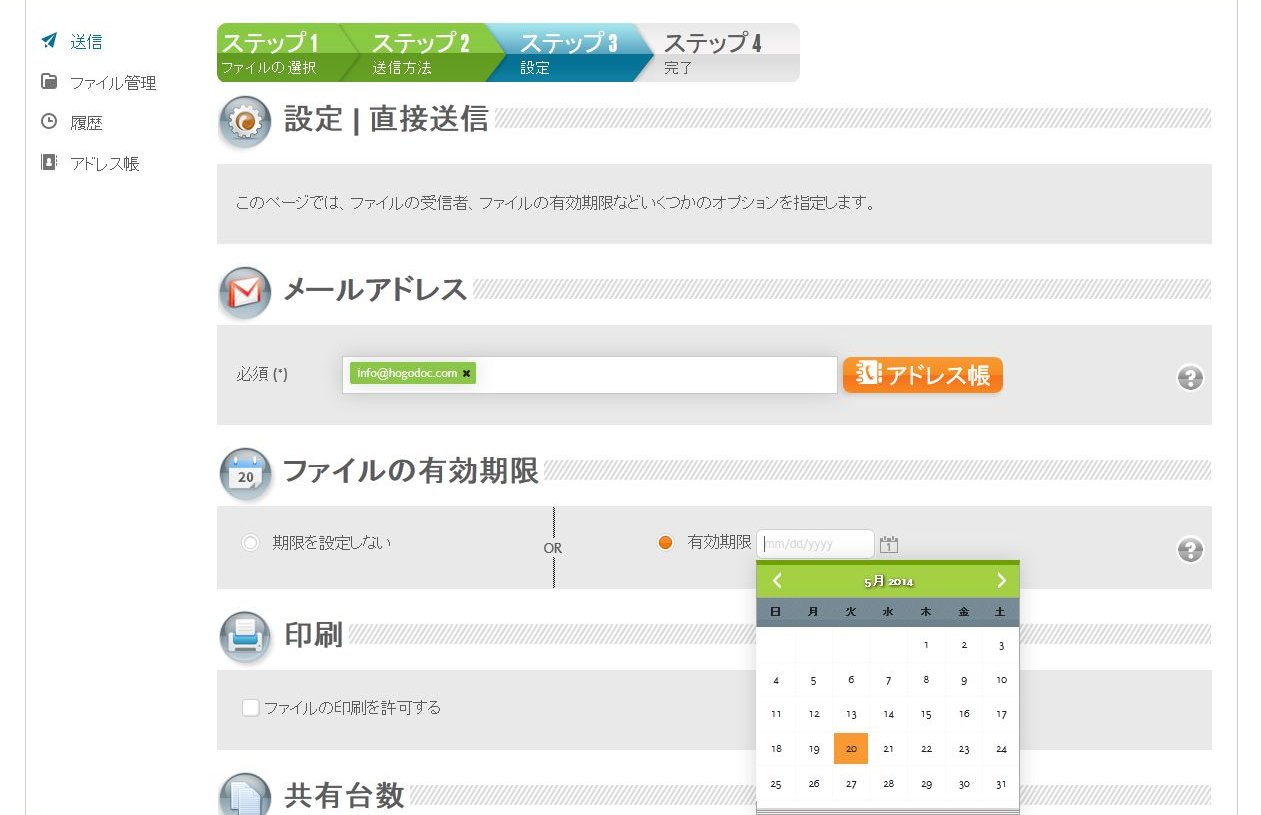Click help icon in 有効期限 section

pos(1190,550)
